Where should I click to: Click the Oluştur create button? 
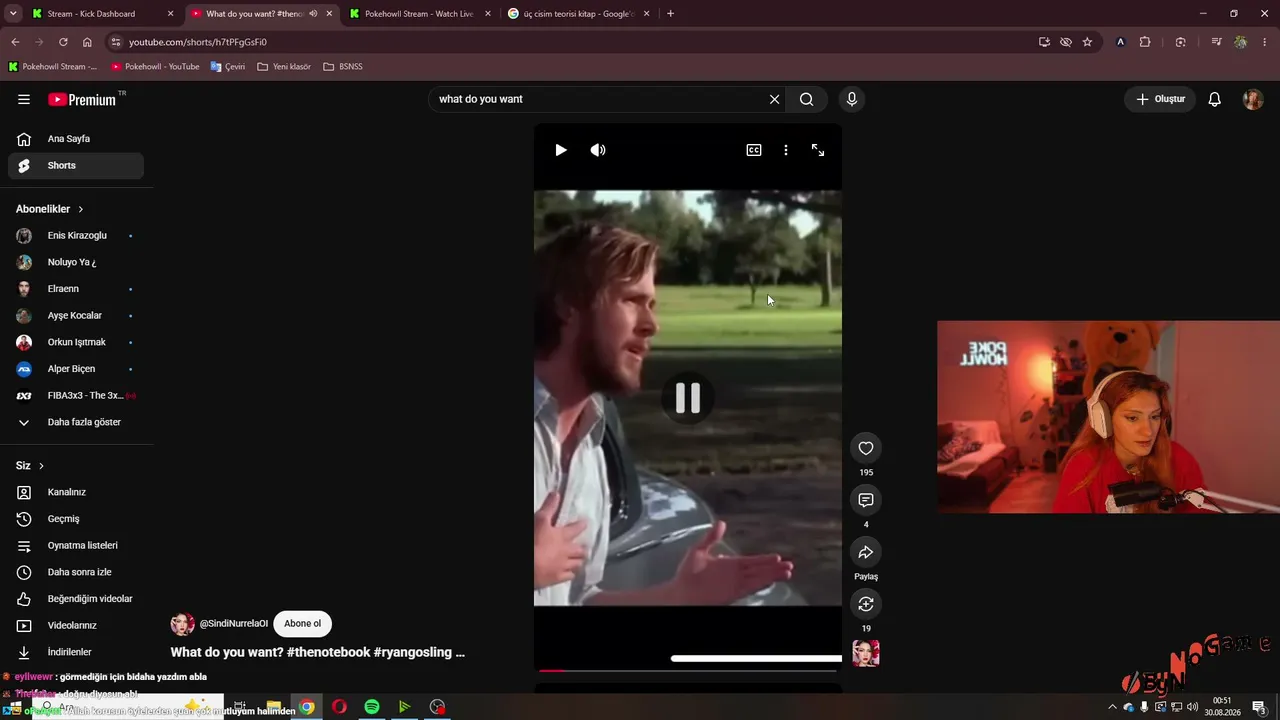[1160, 99]
